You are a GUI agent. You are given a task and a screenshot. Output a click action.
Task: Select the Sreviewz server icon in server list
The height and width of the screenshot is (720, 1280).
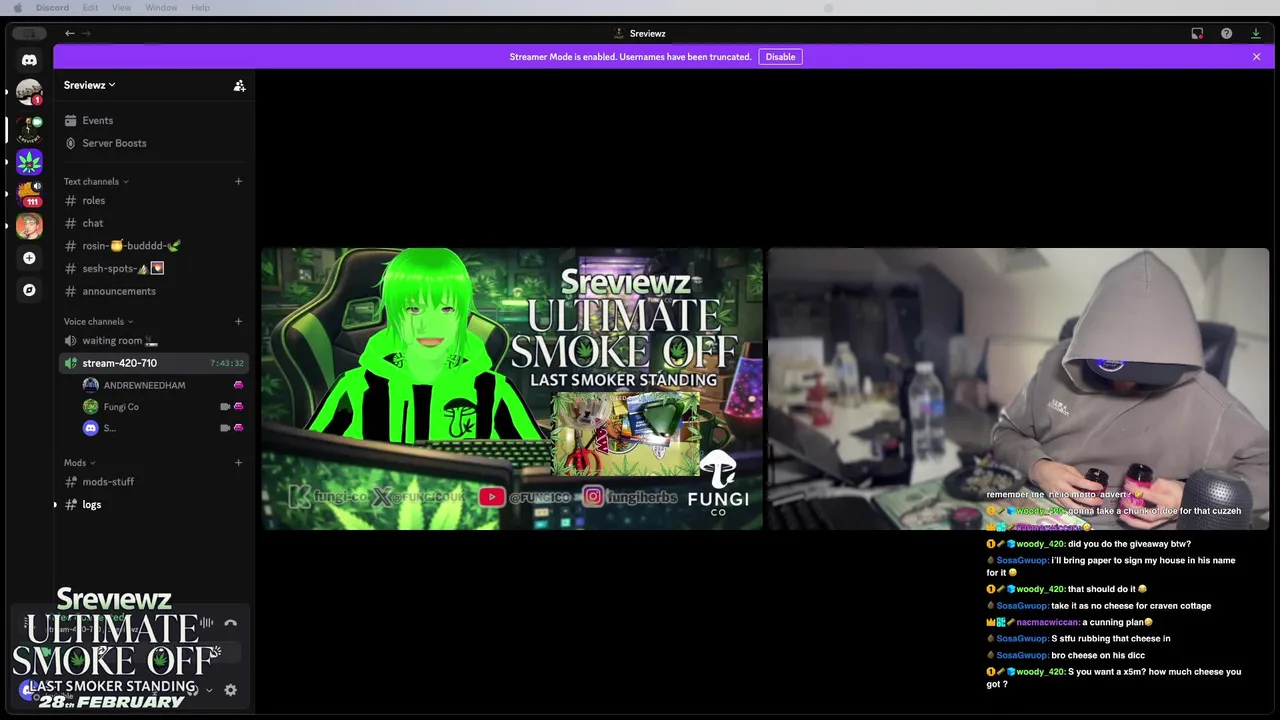click(x=29, y=128)
